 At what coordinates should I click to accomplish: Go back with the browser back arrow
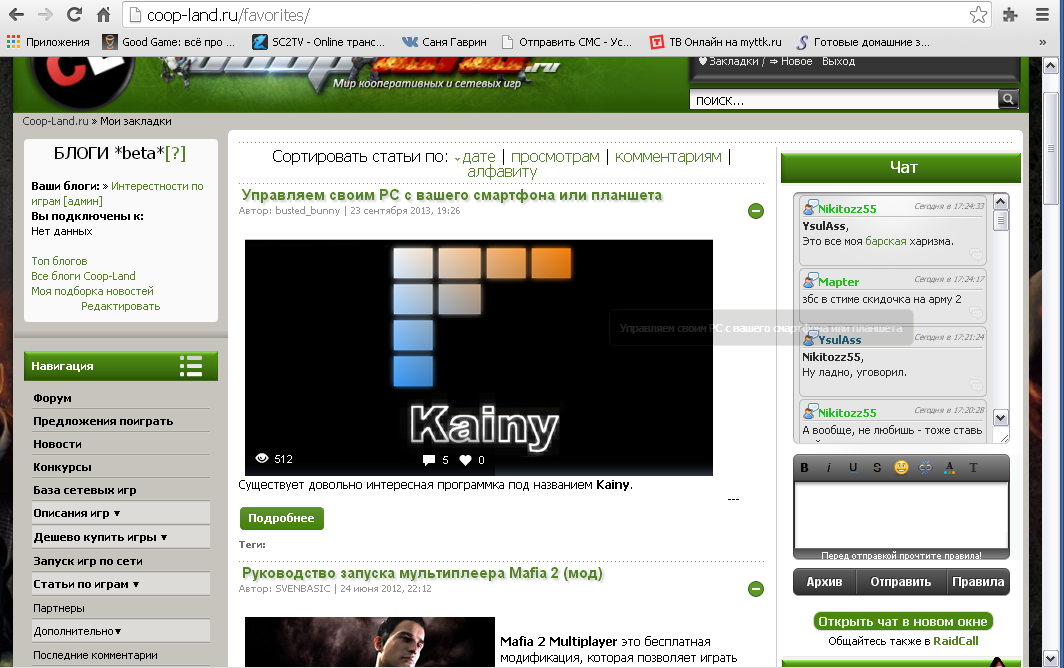[16, 14]
